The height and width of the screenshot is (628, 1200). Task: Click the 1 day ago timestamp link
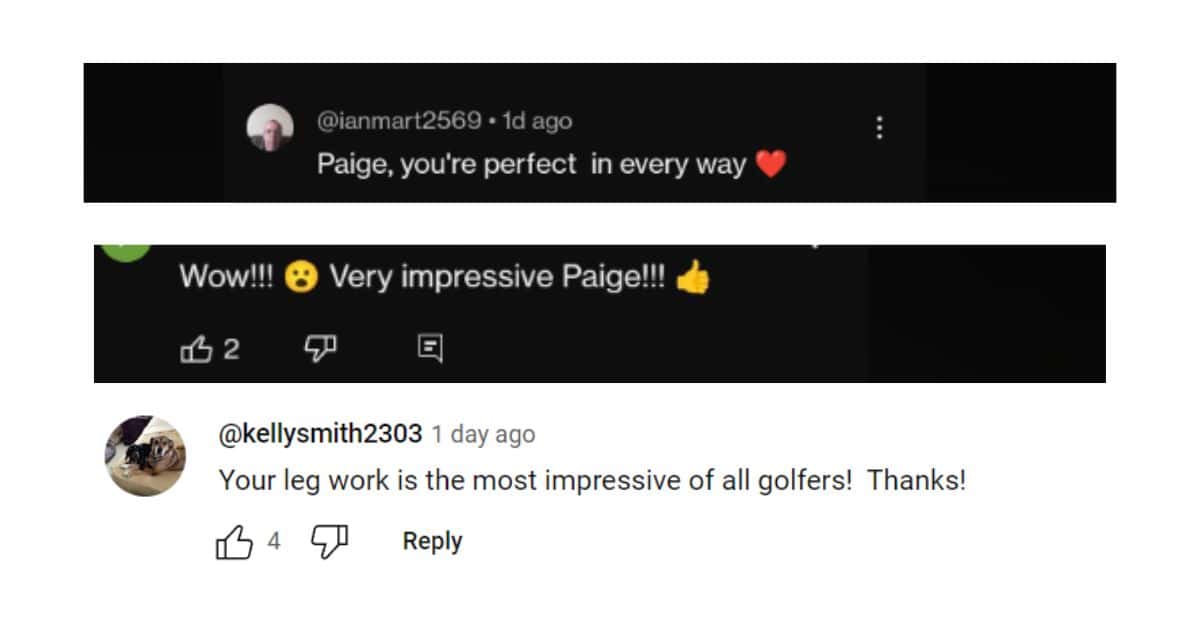[x=483, y=434]
